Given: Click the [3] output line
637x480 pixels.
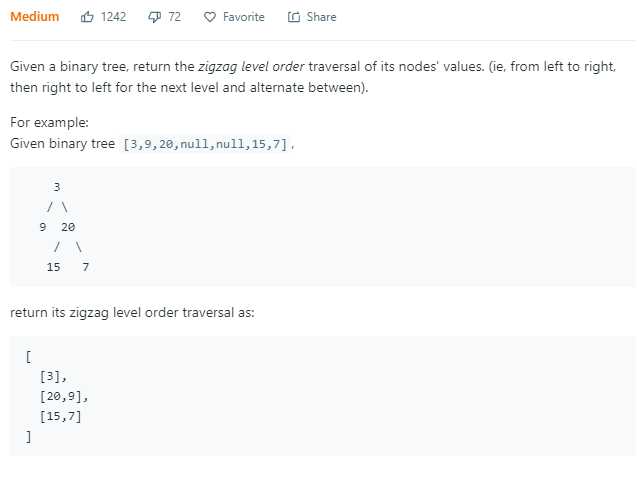Looking at the screenshot, I should [x=53, y=376].
